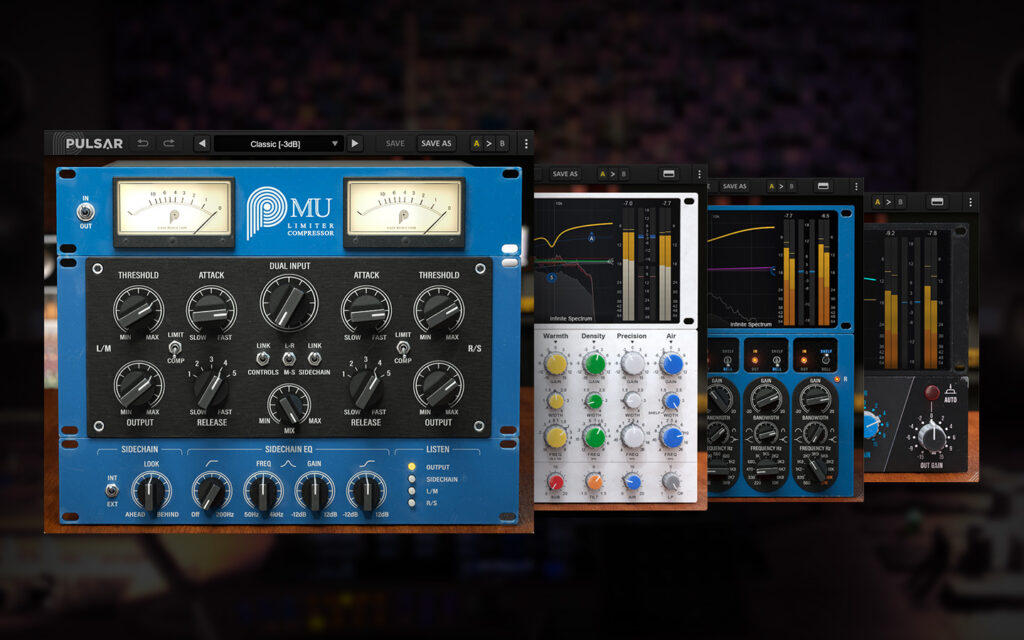1024x640 pixels.
Task: Click the redo arrow in Pulsar header
Action: point(169,143)
